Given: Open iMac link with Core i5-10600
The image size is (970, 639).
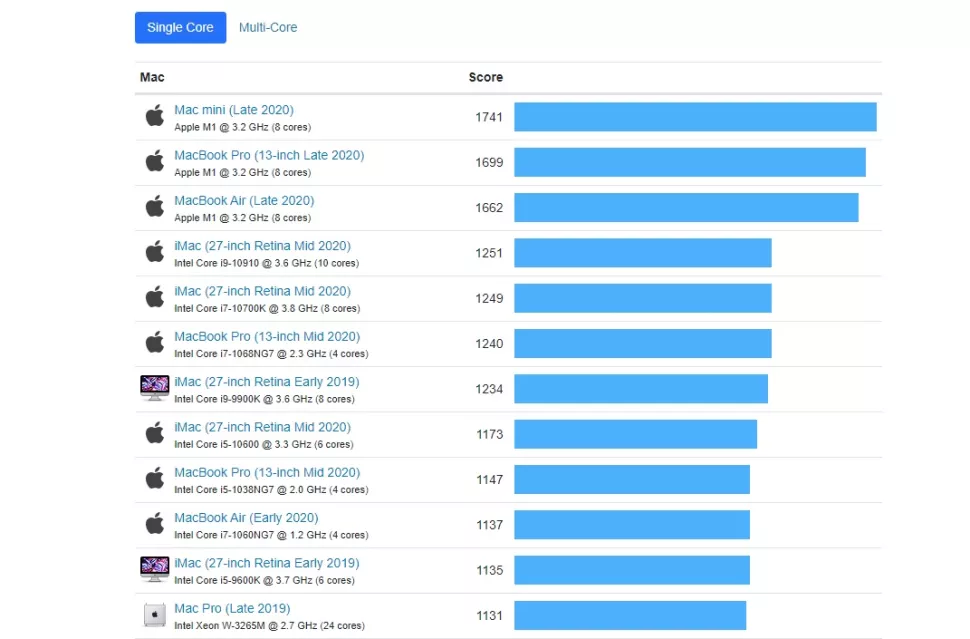Looking at the screenshot, I should pos(262,427).
